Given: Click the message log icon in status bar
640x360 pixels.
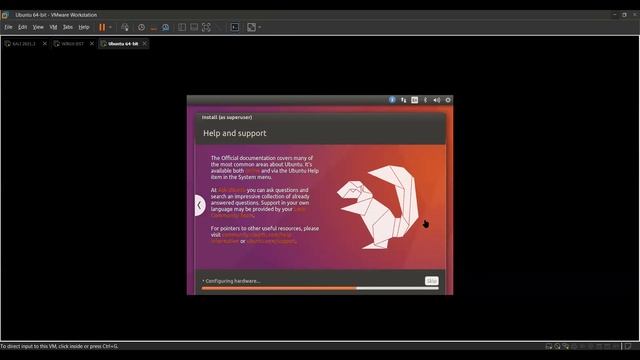Looking at the screenshot, I should (628, 347).
